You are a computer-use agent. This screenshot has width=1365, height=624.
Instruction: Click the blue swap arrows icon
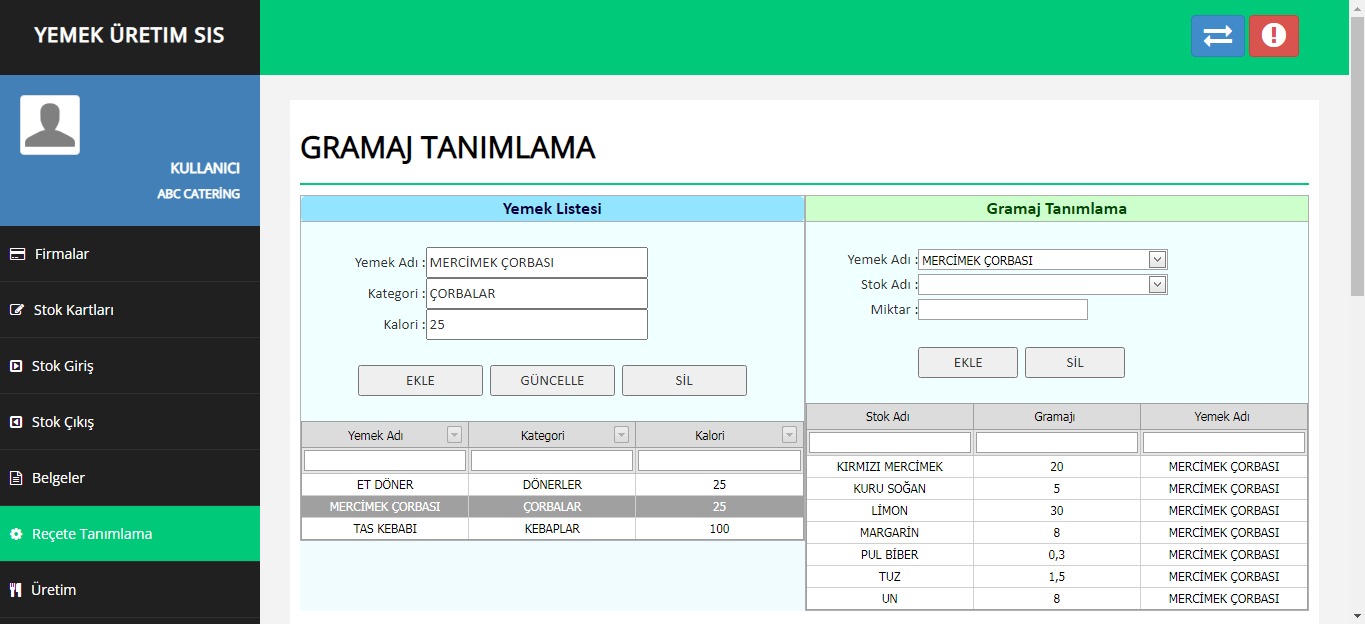tap(1217, 36)
